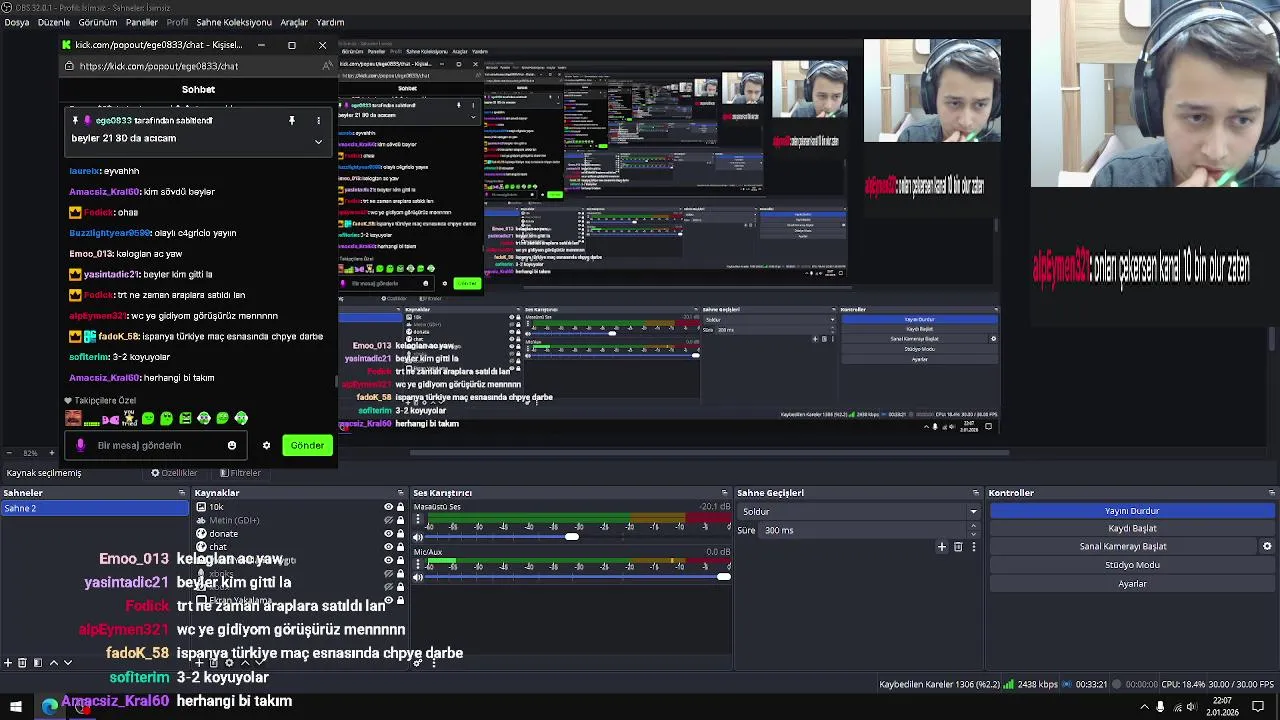Click Yayını Durdur to stop streaming
Viewport: 1280px width, 720px height.
pyautogui.click(x=1132, y=511)
